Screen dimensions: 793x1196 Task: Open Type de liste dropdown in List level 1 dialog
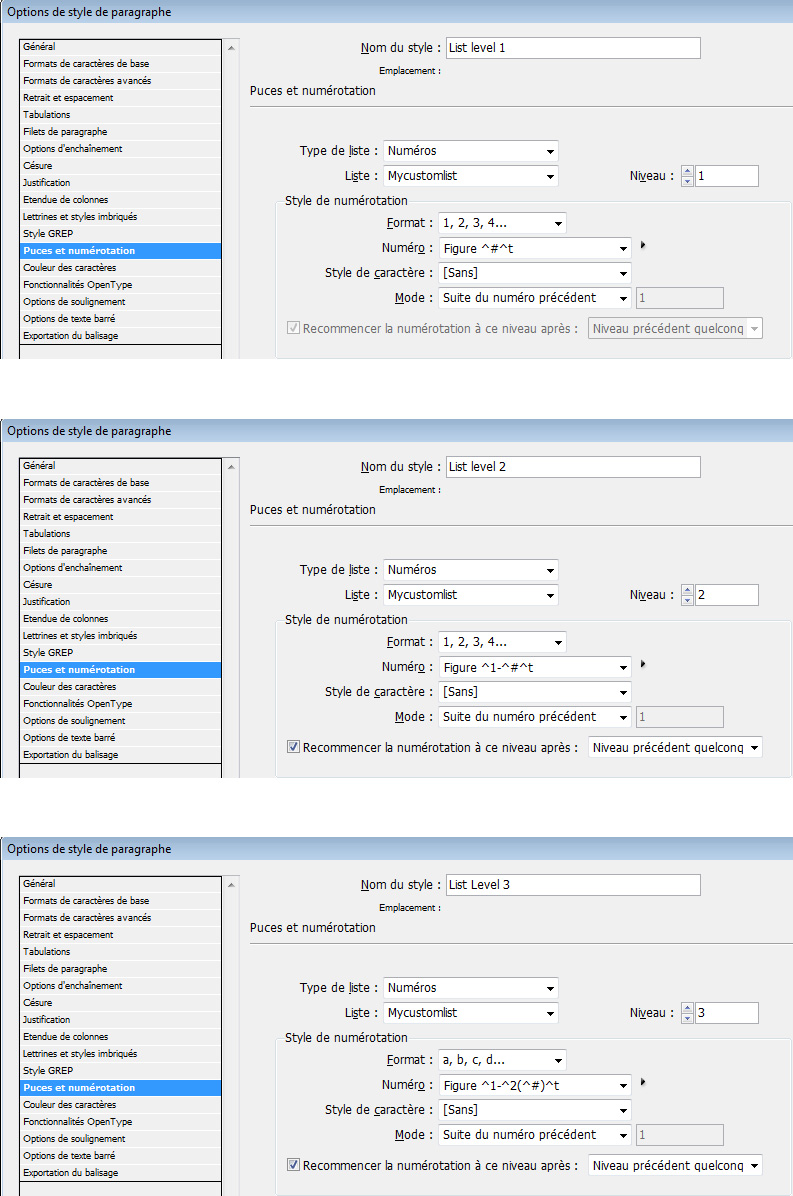click(470, 151)
